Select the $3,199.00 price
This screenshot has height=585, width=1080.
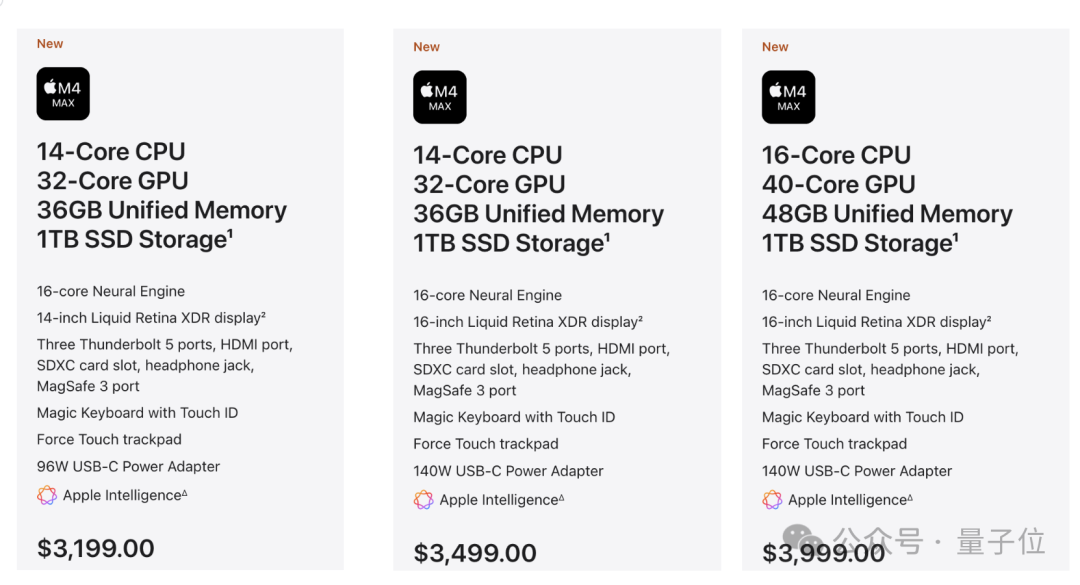[96, 548]
